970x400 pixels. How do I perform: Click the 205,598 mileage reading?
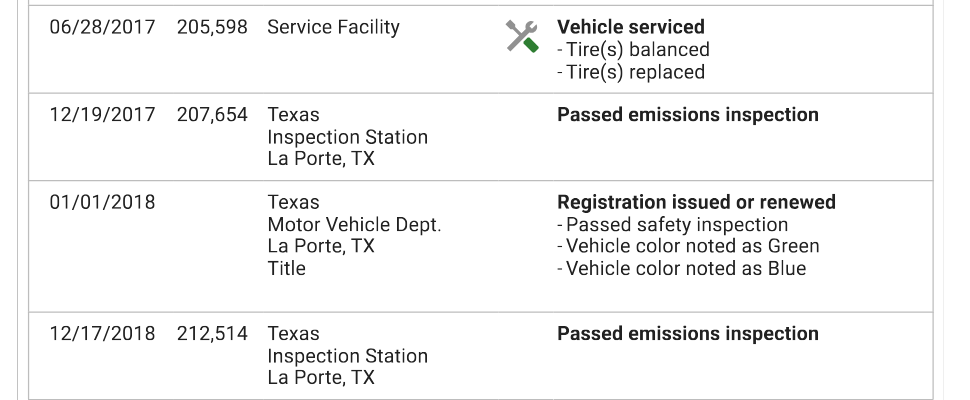coord(212,28)
